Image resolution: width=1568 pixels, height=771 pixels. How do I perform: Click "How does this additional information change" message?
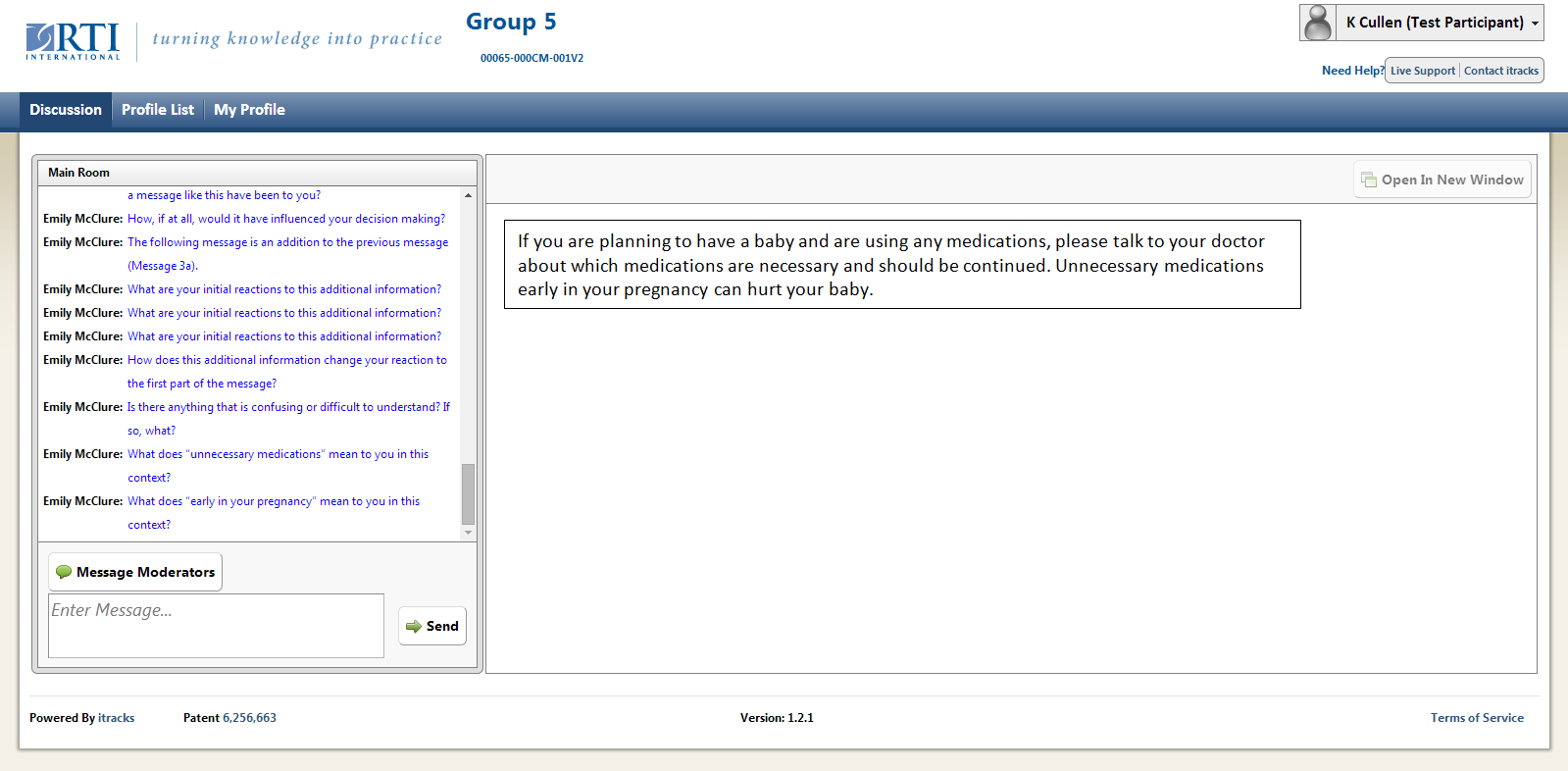point(287,372)
